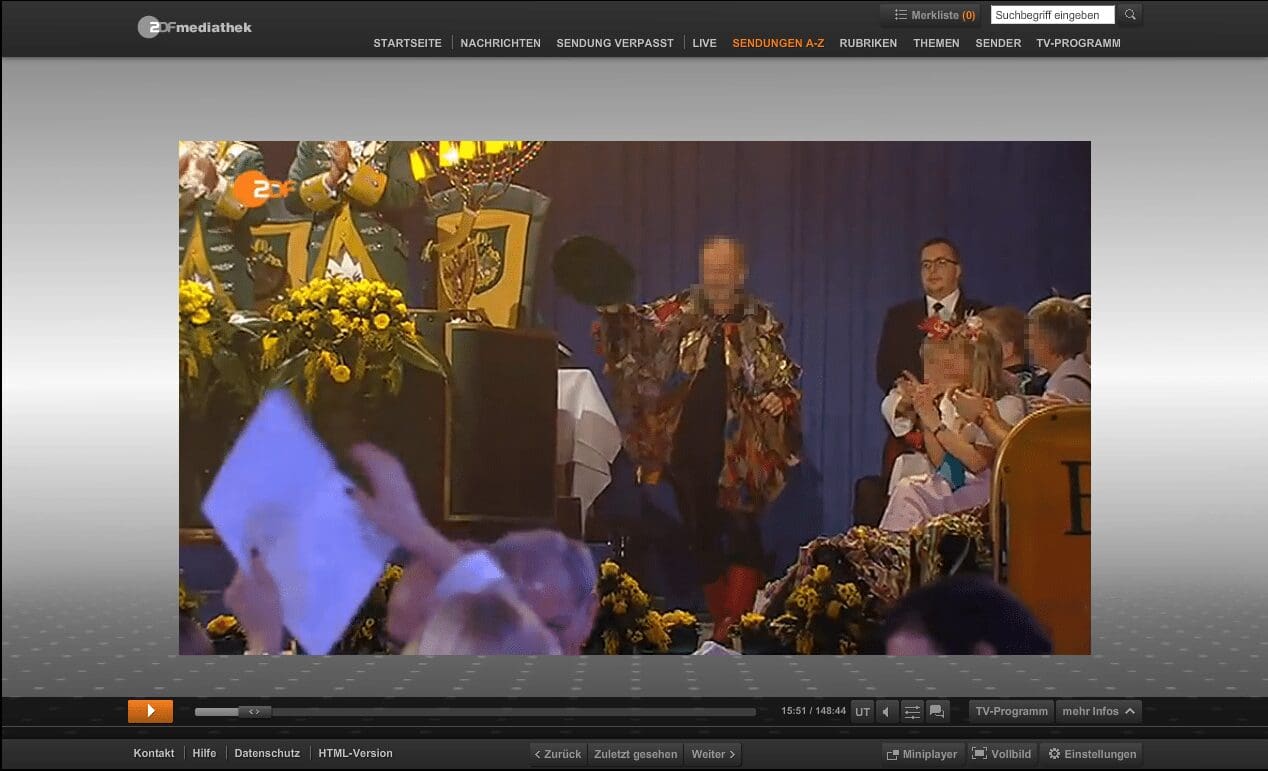
Task: Go to Weiter next item
Action: tap(714, 754)
